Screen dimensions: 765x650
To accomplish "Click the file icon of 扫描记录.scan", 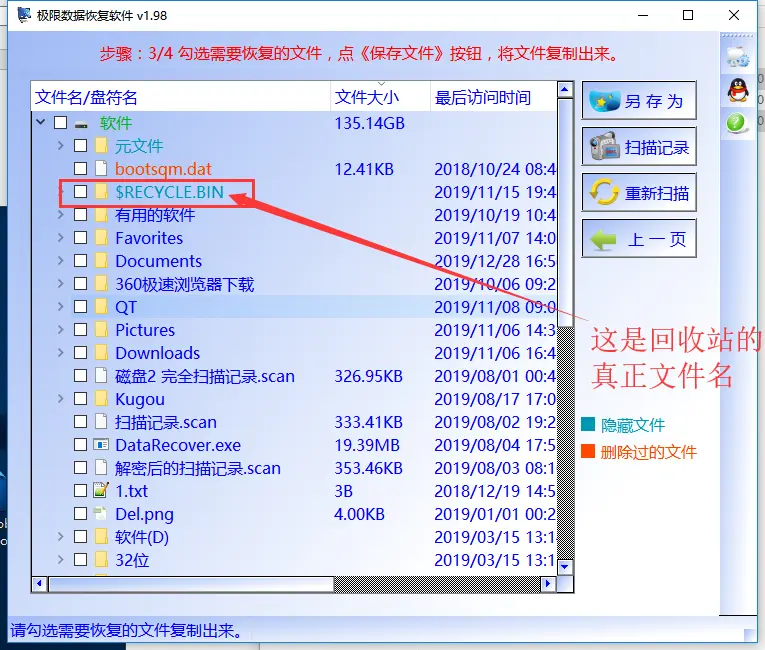I will tap(101, 422).
